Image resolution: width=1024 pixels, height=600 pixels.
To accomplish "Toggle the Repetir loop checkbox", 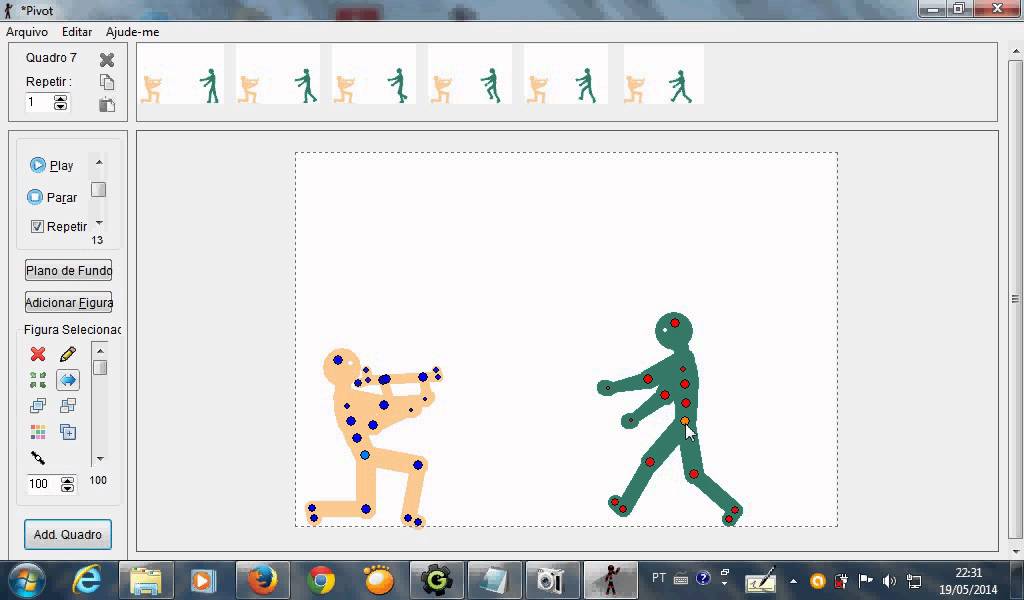I will [37, 227].
